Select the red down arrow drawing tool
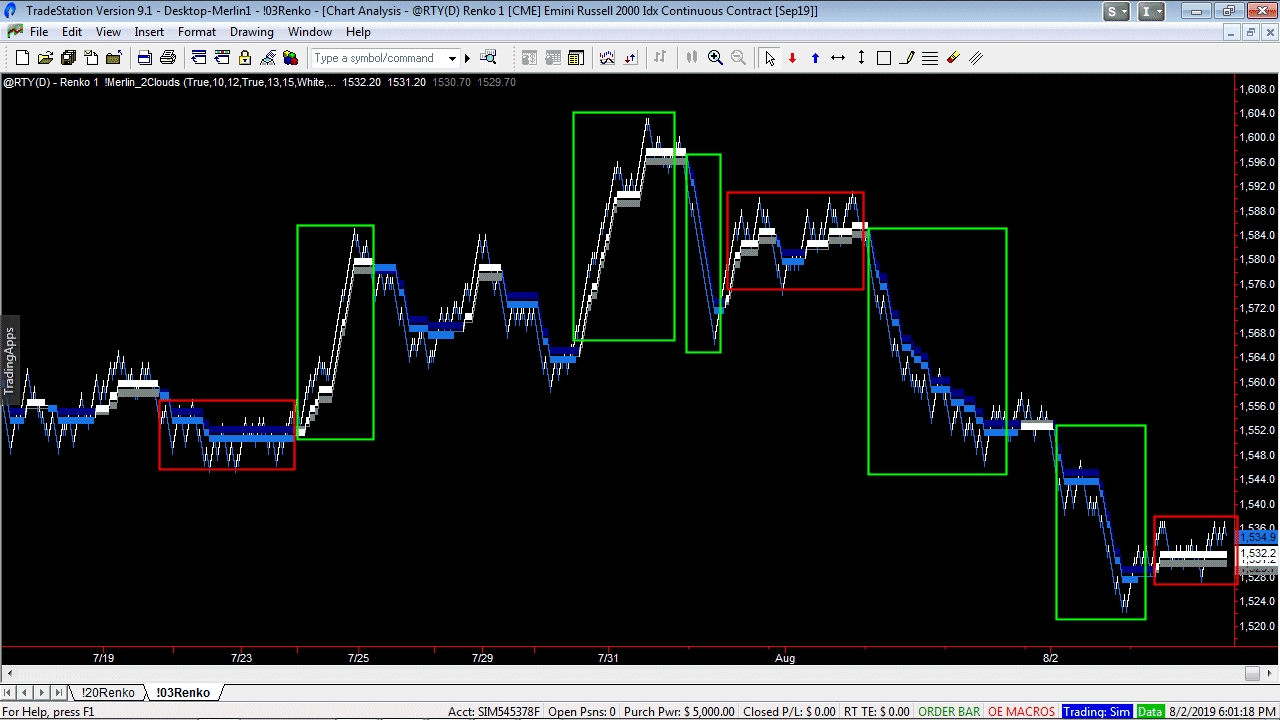 click(792, 58)
